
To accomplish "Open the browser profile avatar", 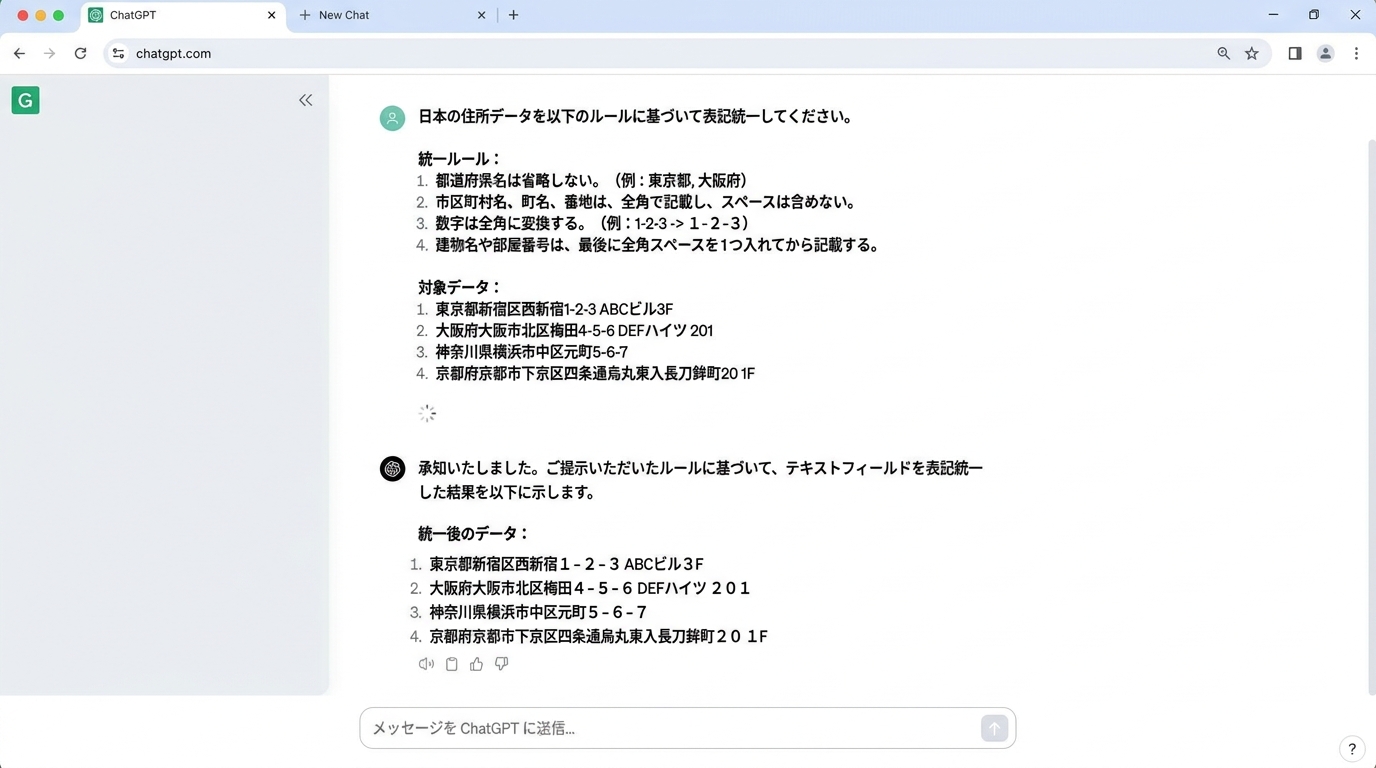I will coord(1325,54).
